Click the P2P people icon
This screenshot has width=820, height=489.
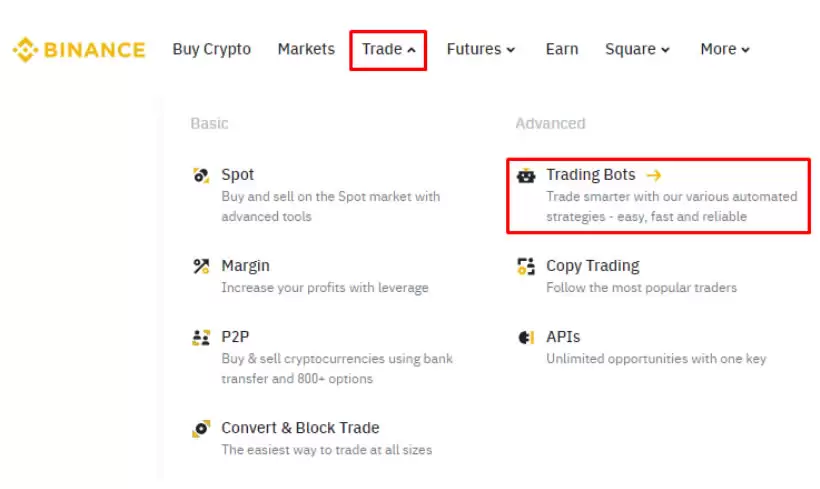click(x=201, y=337)
